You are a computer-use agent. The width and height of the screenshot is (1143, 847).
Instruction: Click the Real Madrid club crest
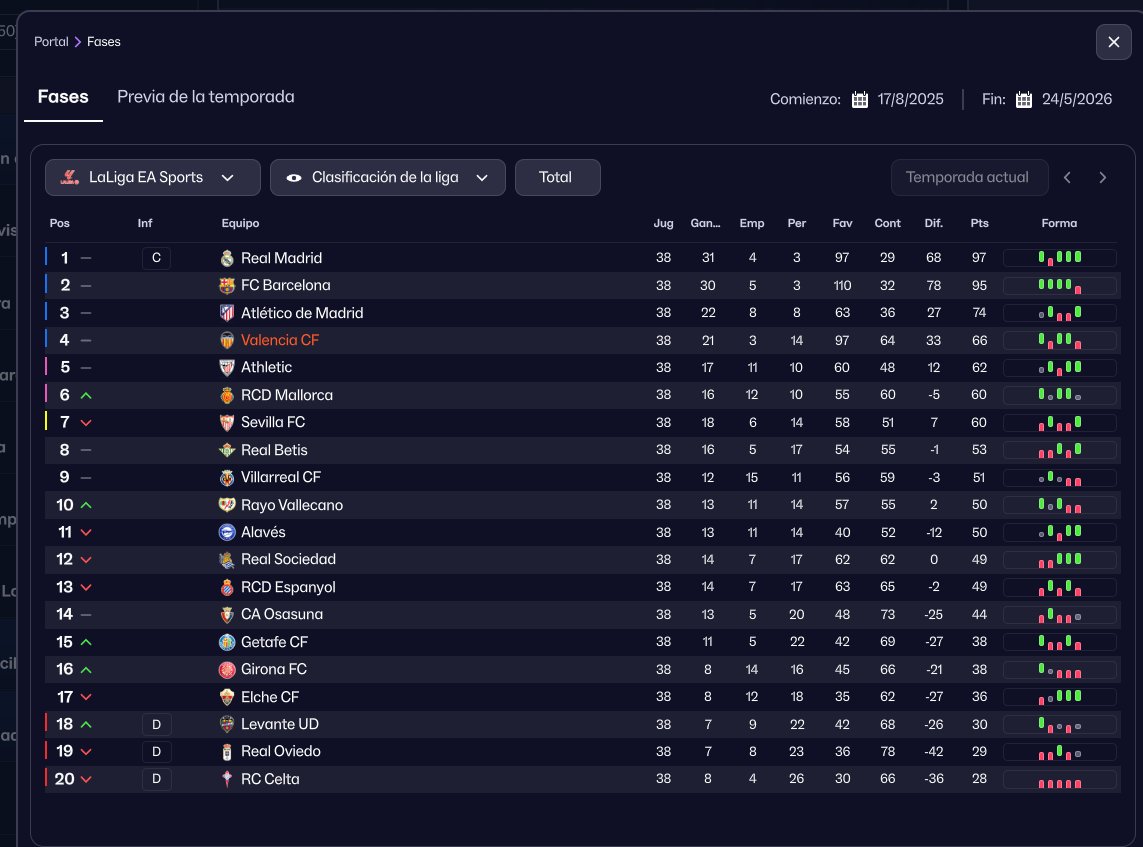(227, 258)
